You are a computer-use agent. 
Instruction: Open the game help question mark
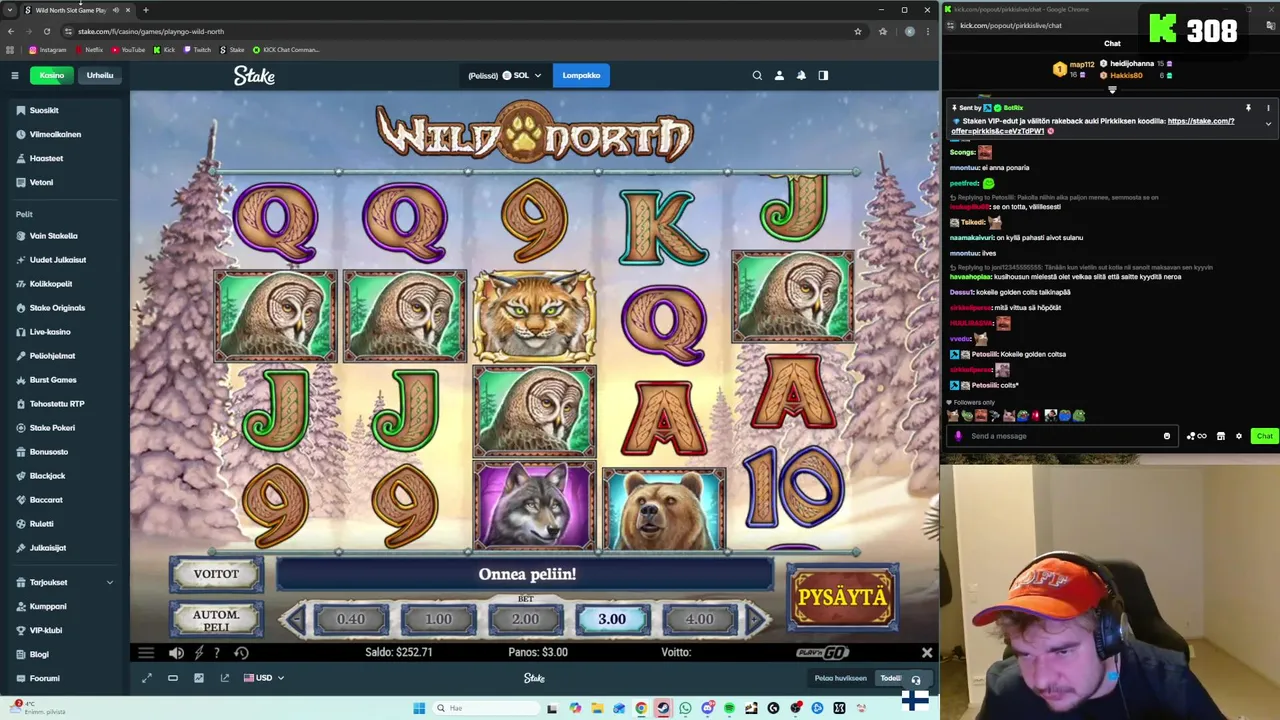tap(217, 653)
